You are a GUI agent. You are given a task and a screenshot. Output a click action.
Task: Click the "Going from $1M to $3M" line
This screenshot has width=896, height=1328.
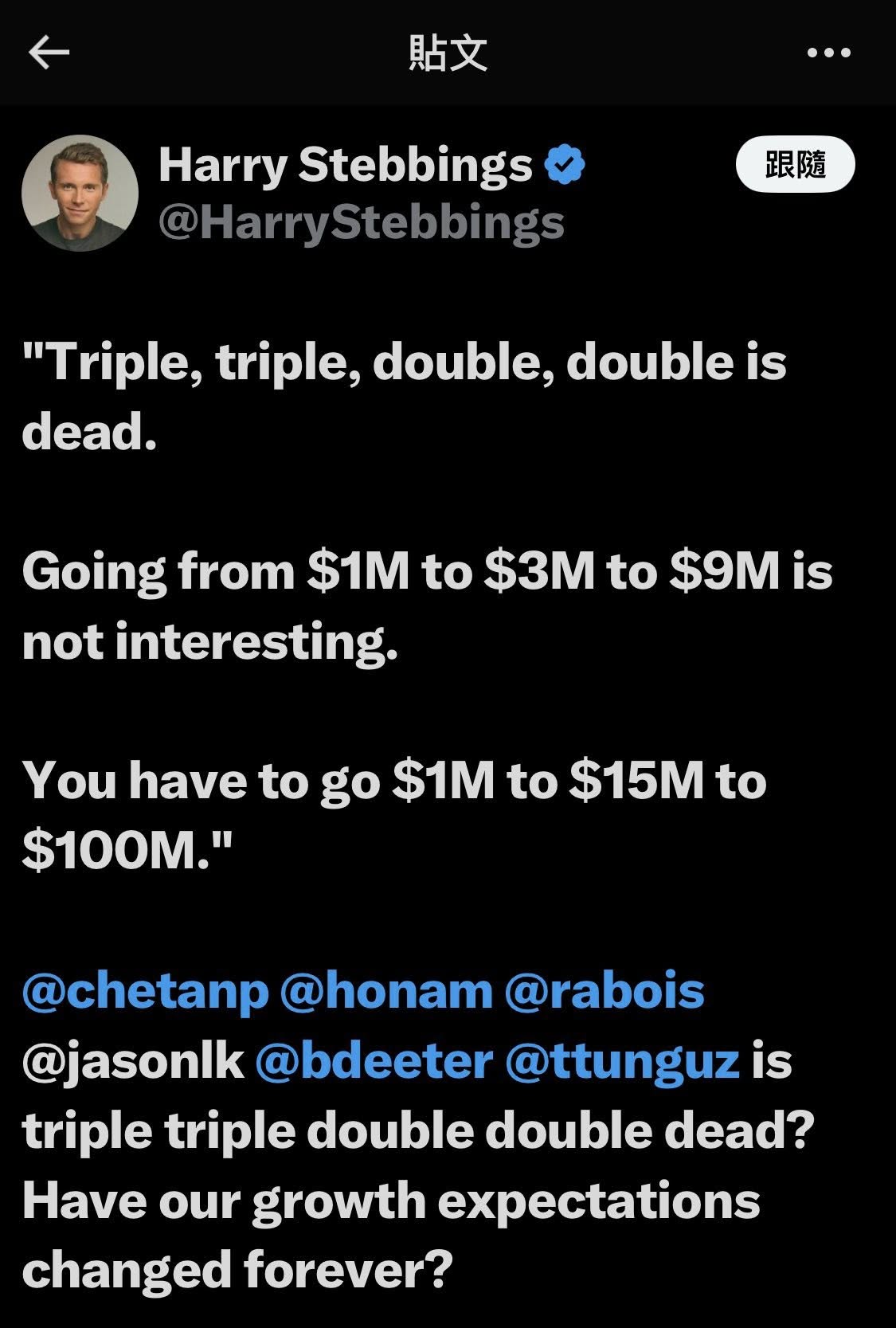[427, 572]
